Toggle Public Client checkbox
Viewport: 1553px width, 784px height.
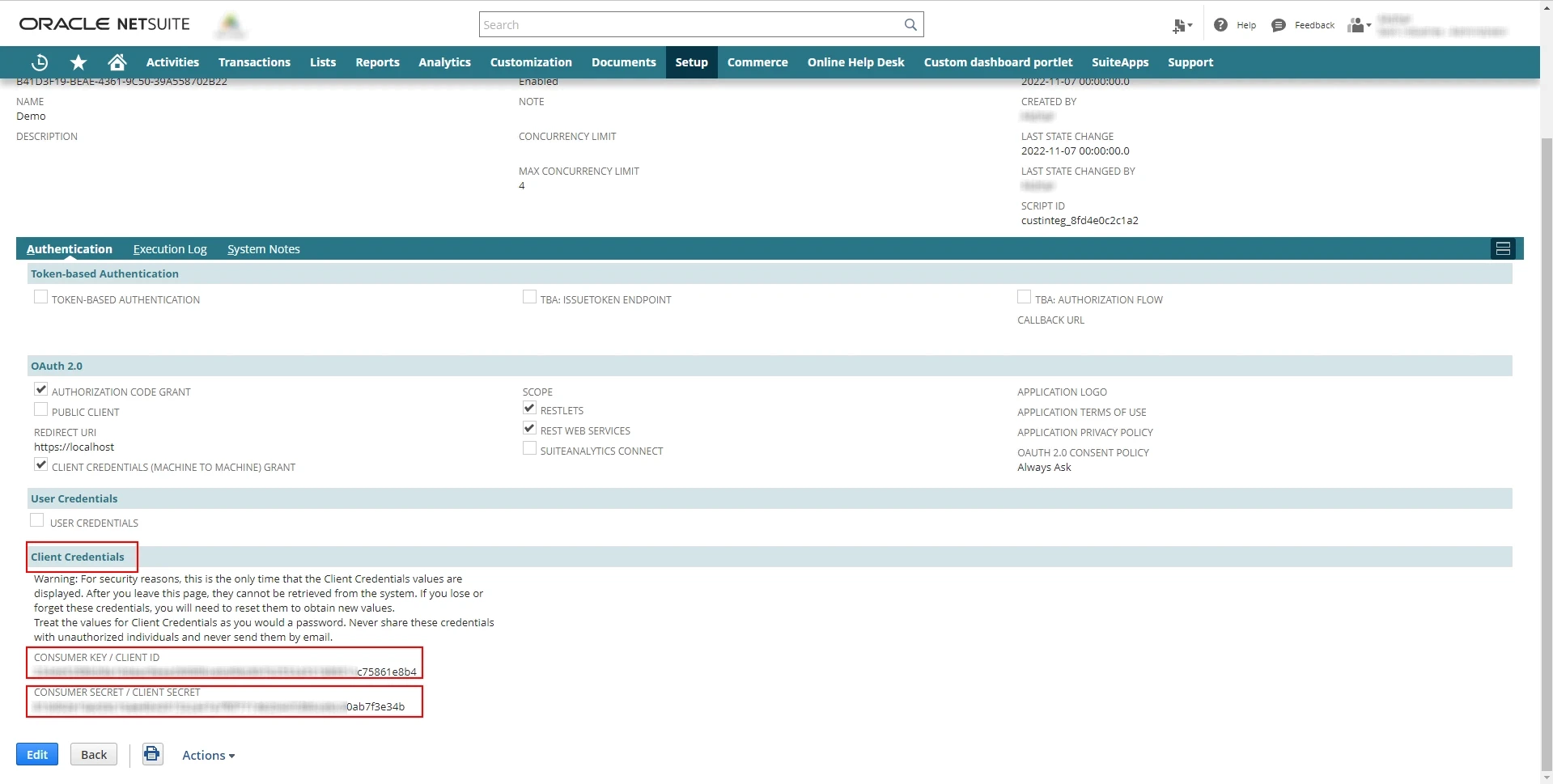pos(40,409)
